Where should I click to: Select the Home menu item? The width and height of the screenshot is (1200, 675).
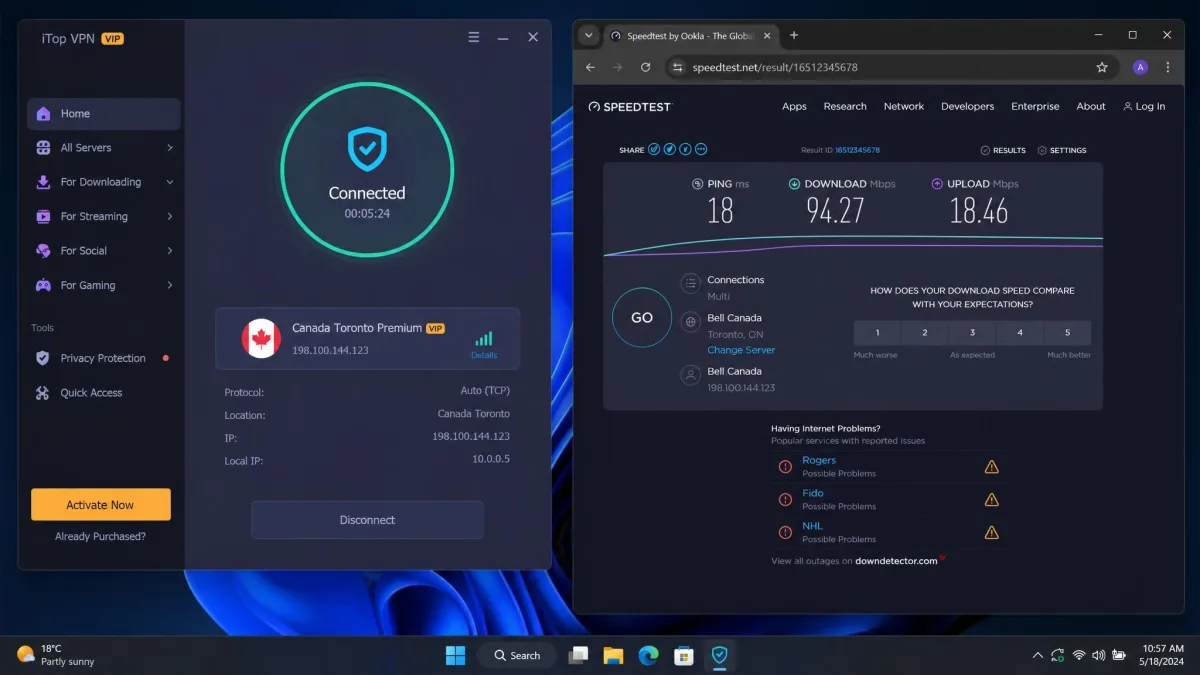[104, 113]
